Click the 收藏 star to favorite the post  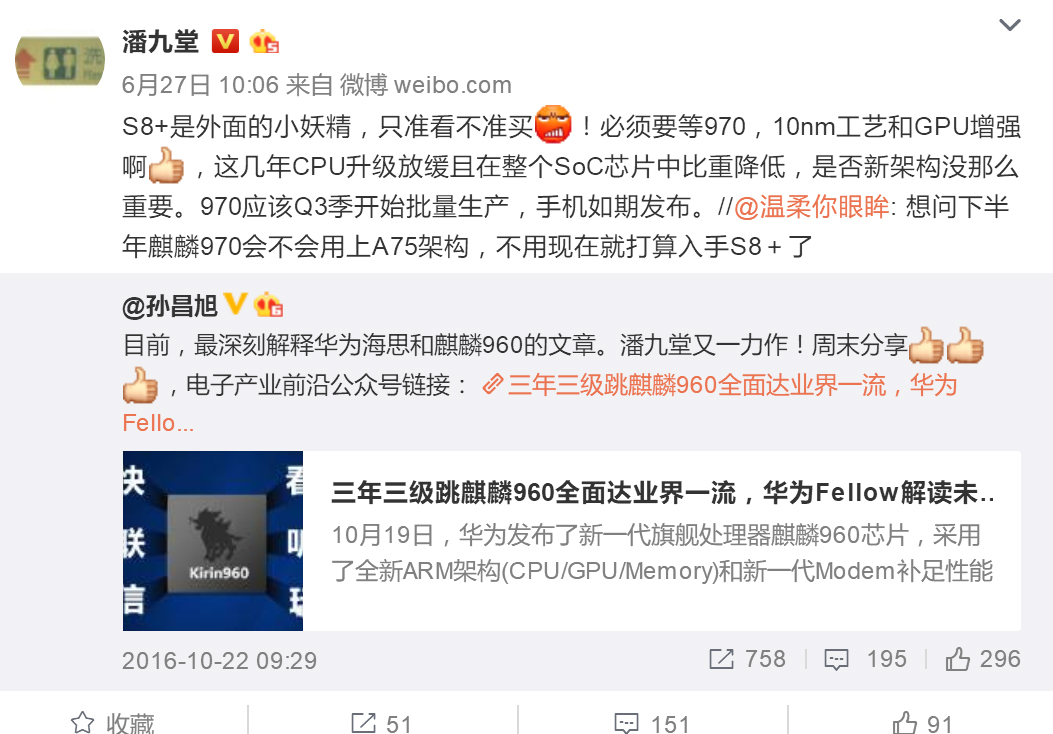[113, 723]
